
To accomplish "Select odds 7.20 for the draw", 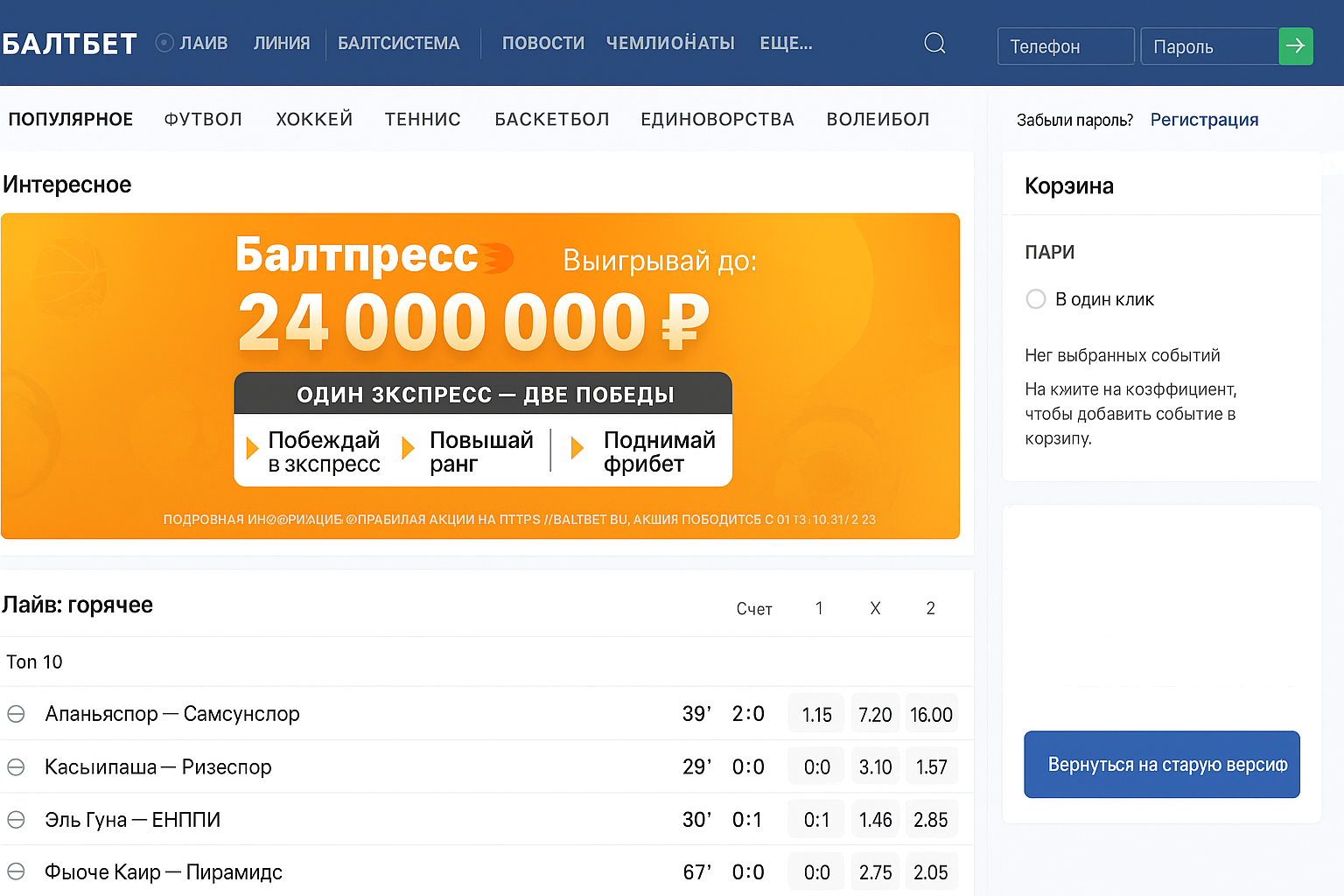I will coord(875,715).
